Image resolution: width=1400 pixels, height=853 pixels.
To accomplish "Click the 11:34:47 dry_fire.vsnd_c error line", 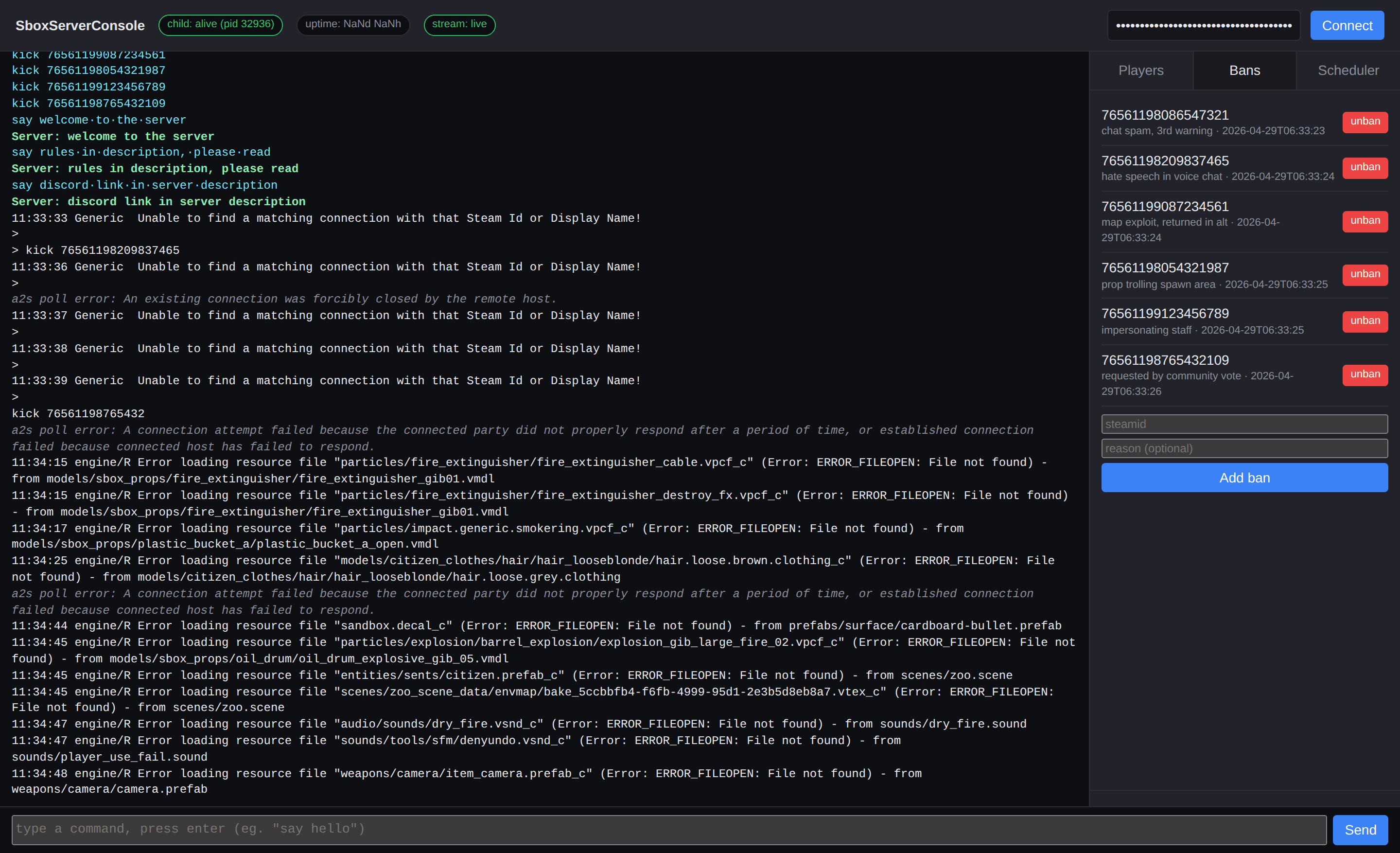I will (x=519, y=724).
